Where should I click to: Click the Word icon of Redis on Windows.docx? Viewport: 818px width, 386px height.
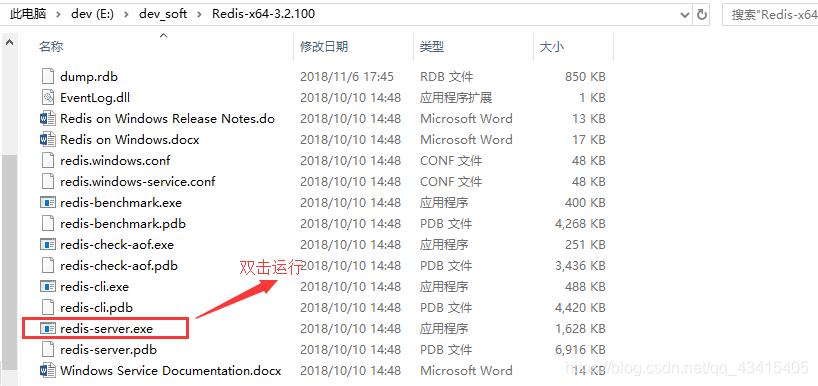click(x=48, y=140)
